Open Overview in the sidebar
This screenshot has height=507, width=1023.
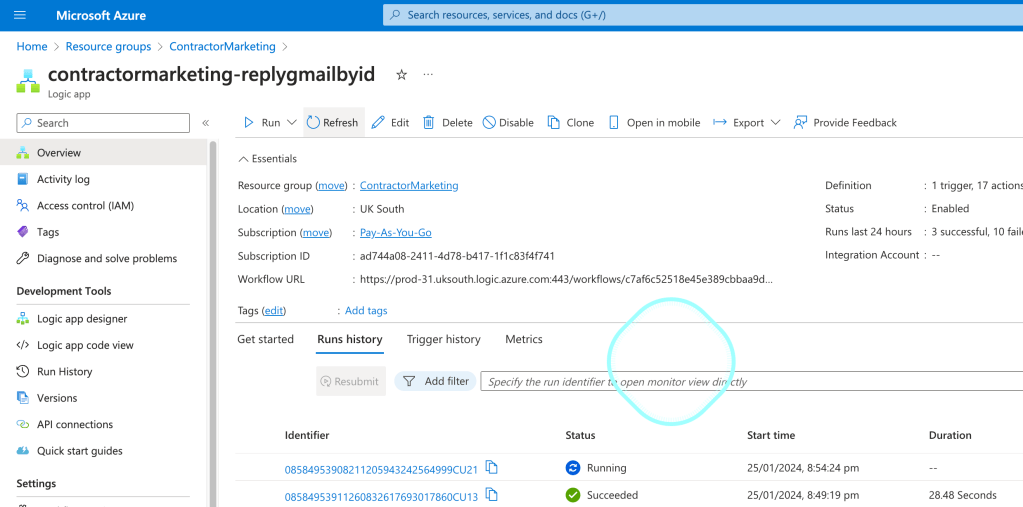click(104, 153)
